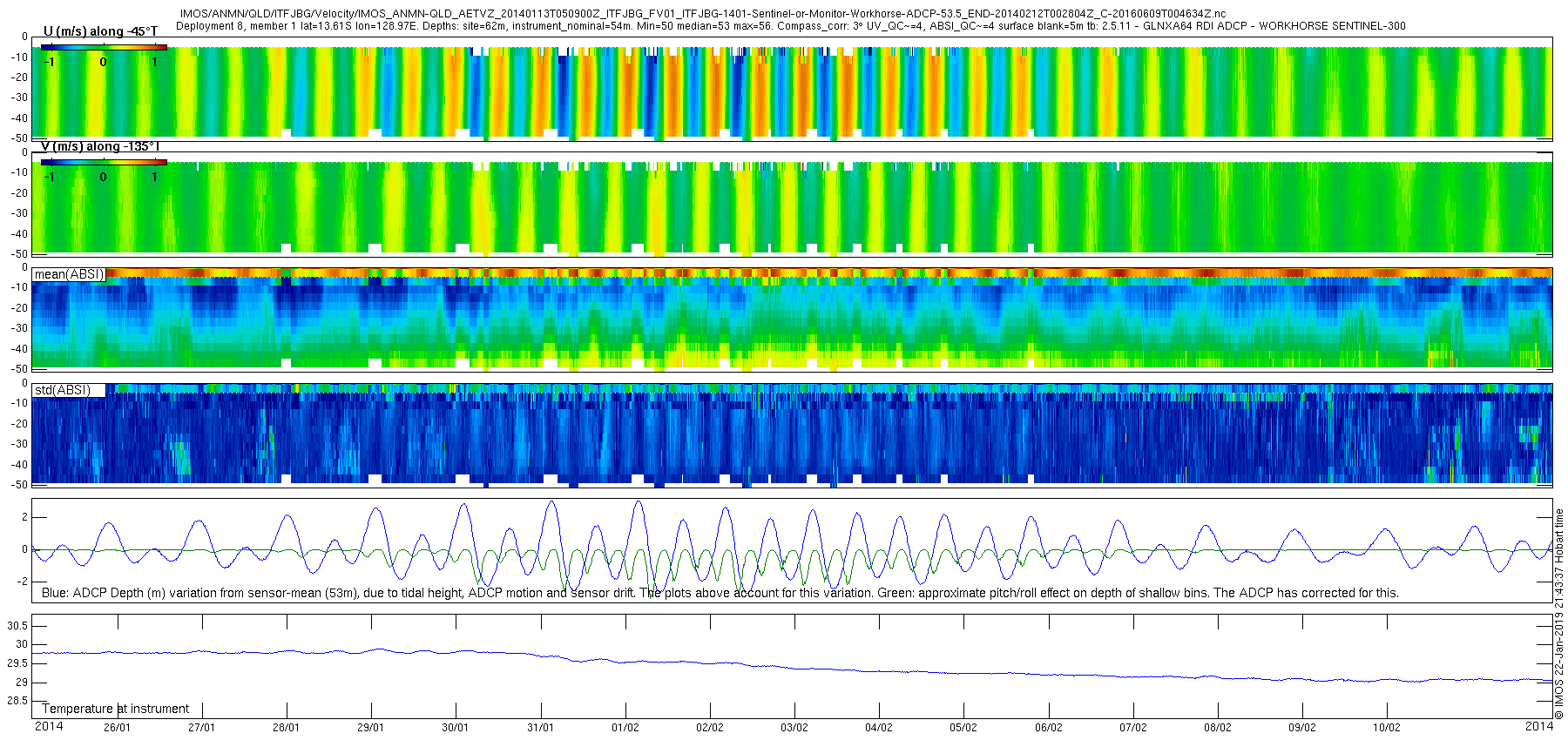The image size is (1568, 740).
Task: Click the 26/01 date tick label
Action: (x=117, y=728)
